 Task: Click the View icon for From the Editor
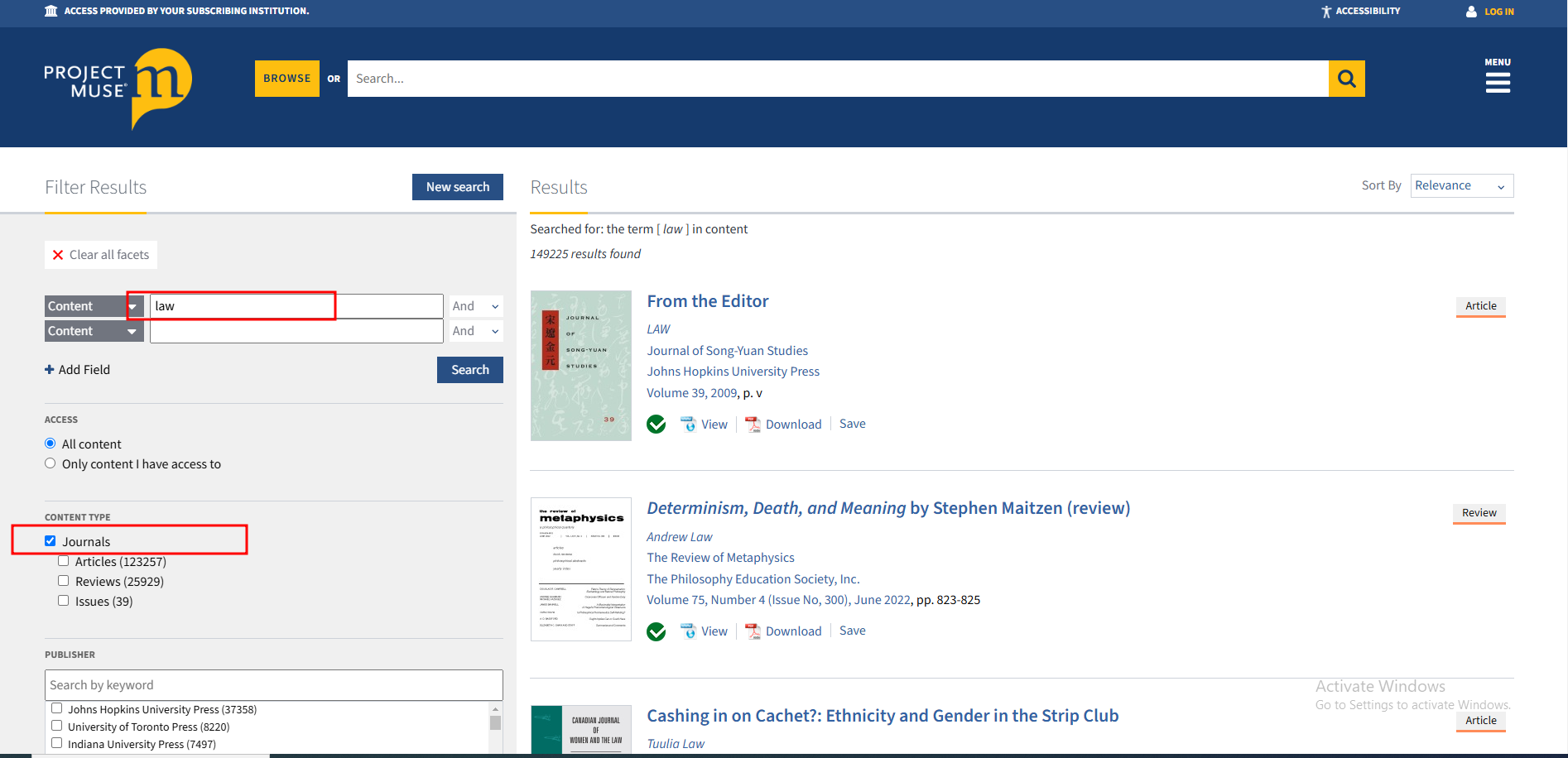pyautogui.click(x=688, y=425)
